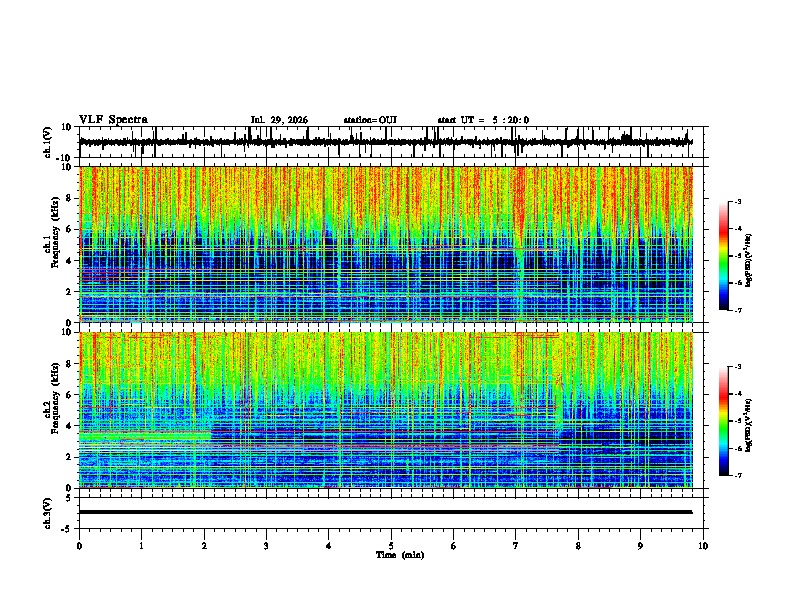Click the ch.1 color bar '-3' scale label

point(737,201)
